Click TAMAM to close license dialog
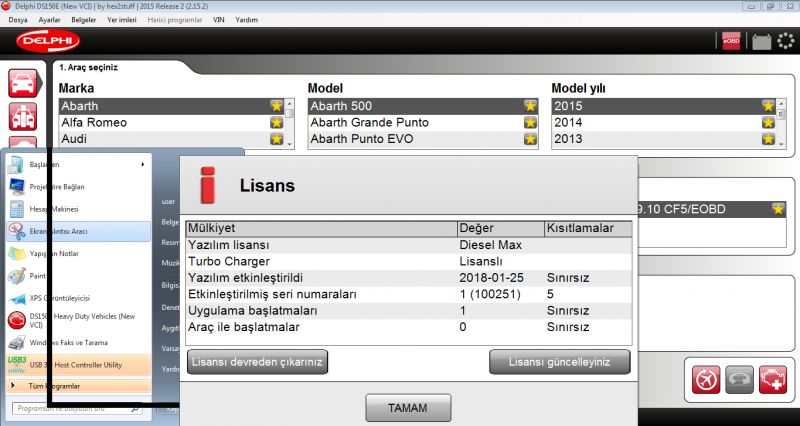This screenshot has height=426, width=800. 408,408
